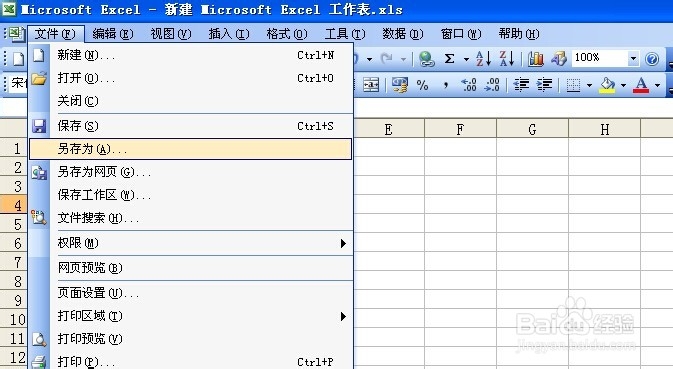The image size is (673, 369).
Task: Open the Chart Wizard icon
Action: (536, 59)
